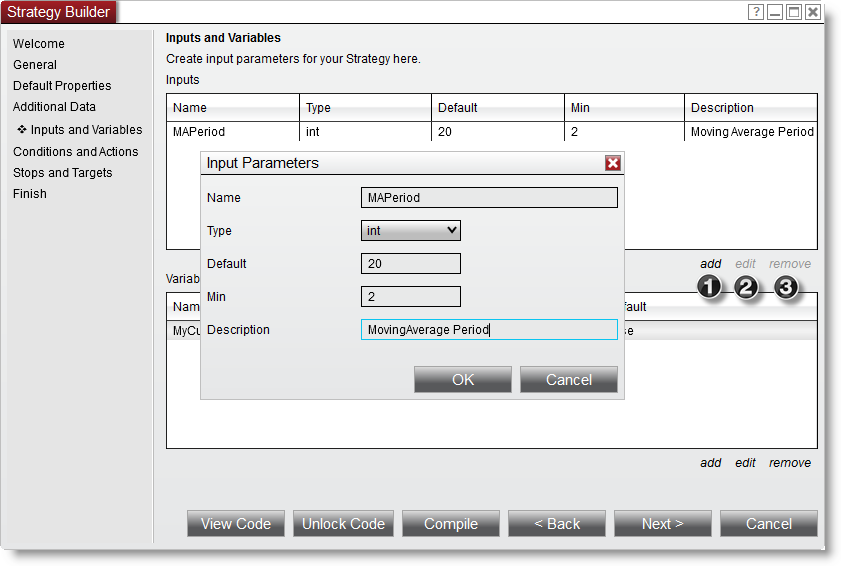Open the Type dropdown showing int
Image resolution: width=841 pixels, height=566 pixels.
[x=410, y=231]
